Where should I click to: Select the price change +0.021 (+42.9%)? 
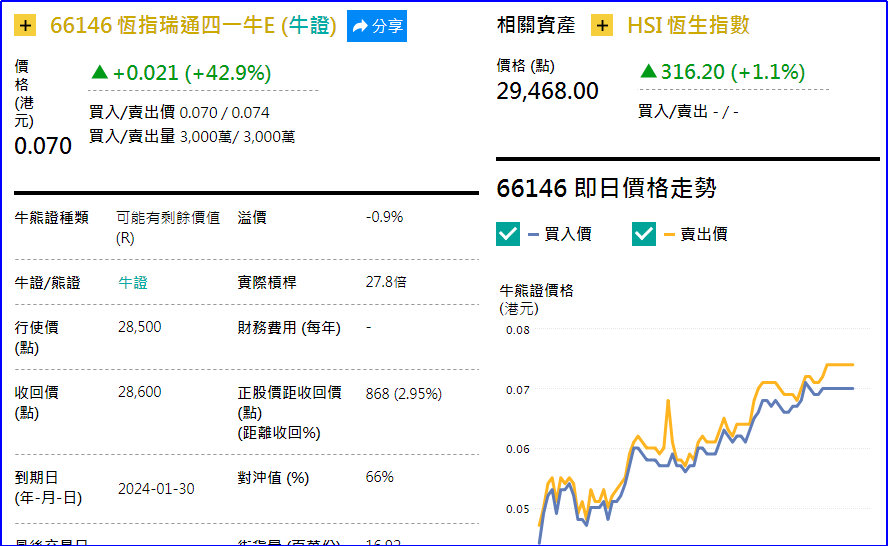(x=181, y=73)
